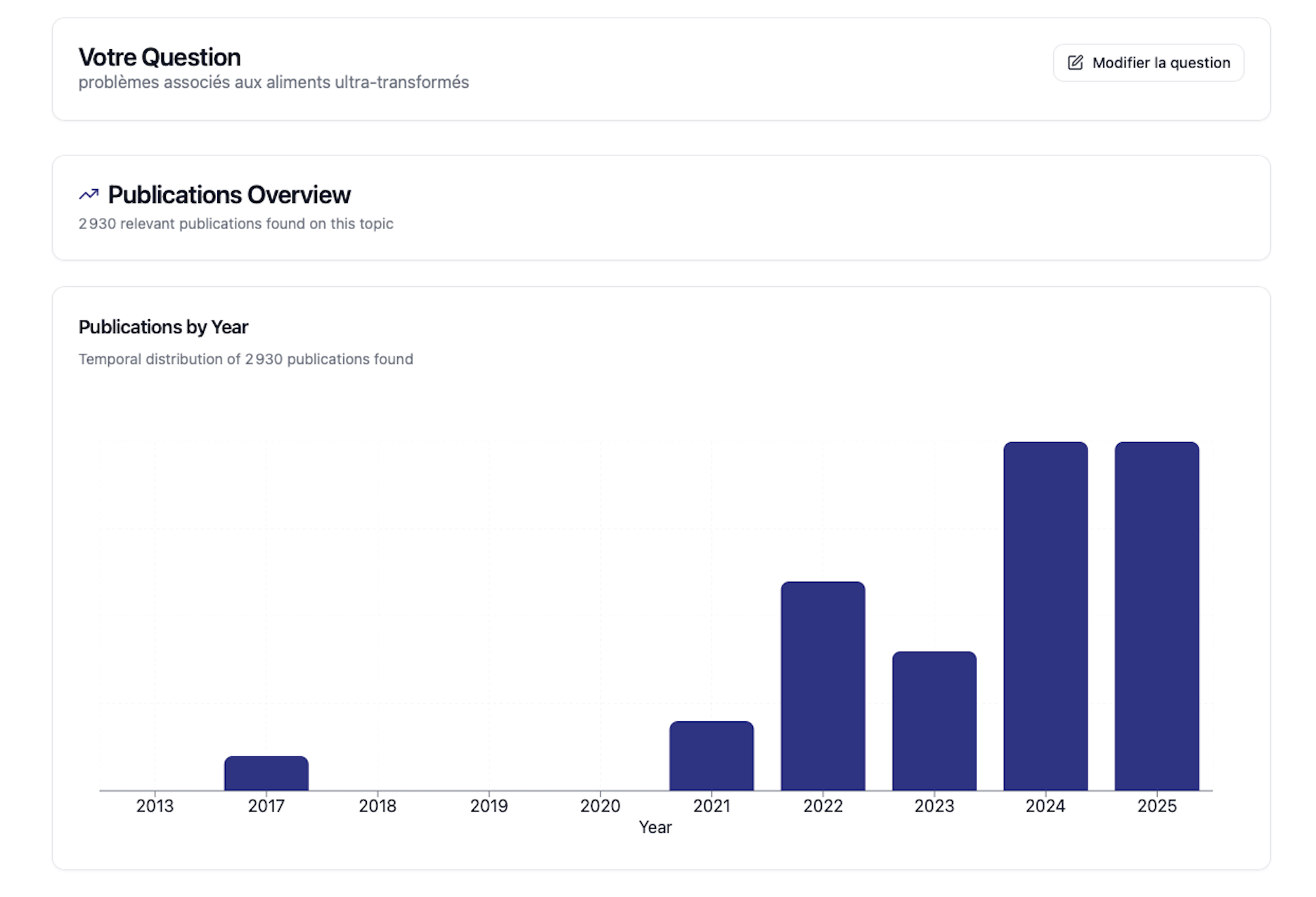Click the aliments ultra-transformés question text

273,82
